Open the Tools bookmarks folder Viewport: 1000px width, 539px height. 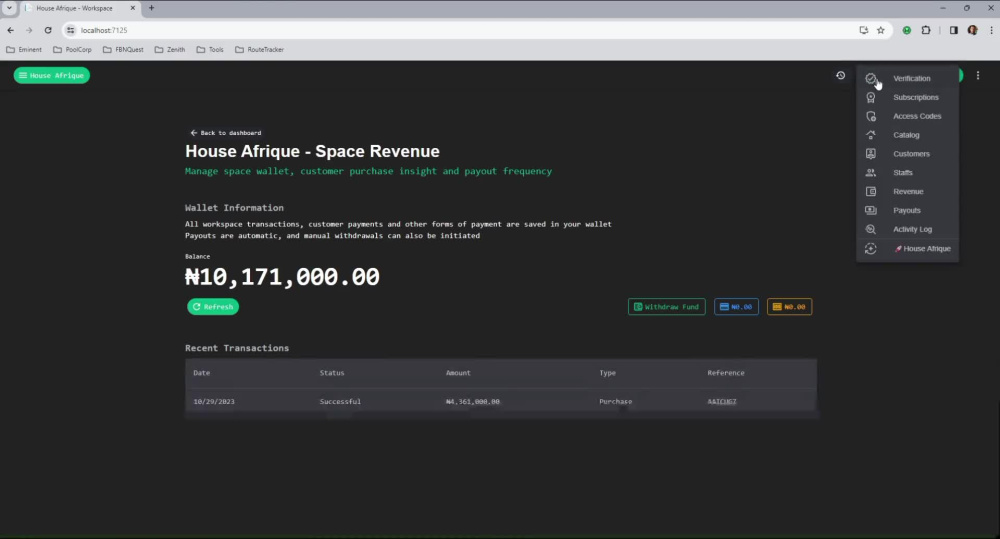[210, 49]
